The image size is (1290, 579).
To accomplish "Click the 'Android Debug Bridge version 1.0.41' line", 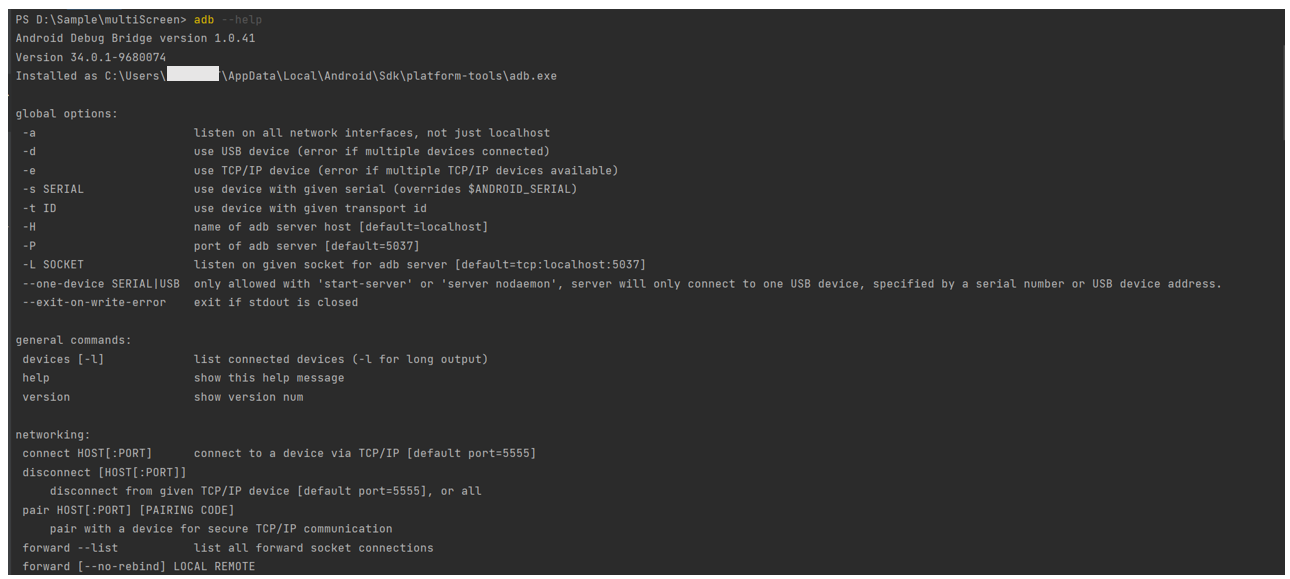I will [x=135, y=39].
